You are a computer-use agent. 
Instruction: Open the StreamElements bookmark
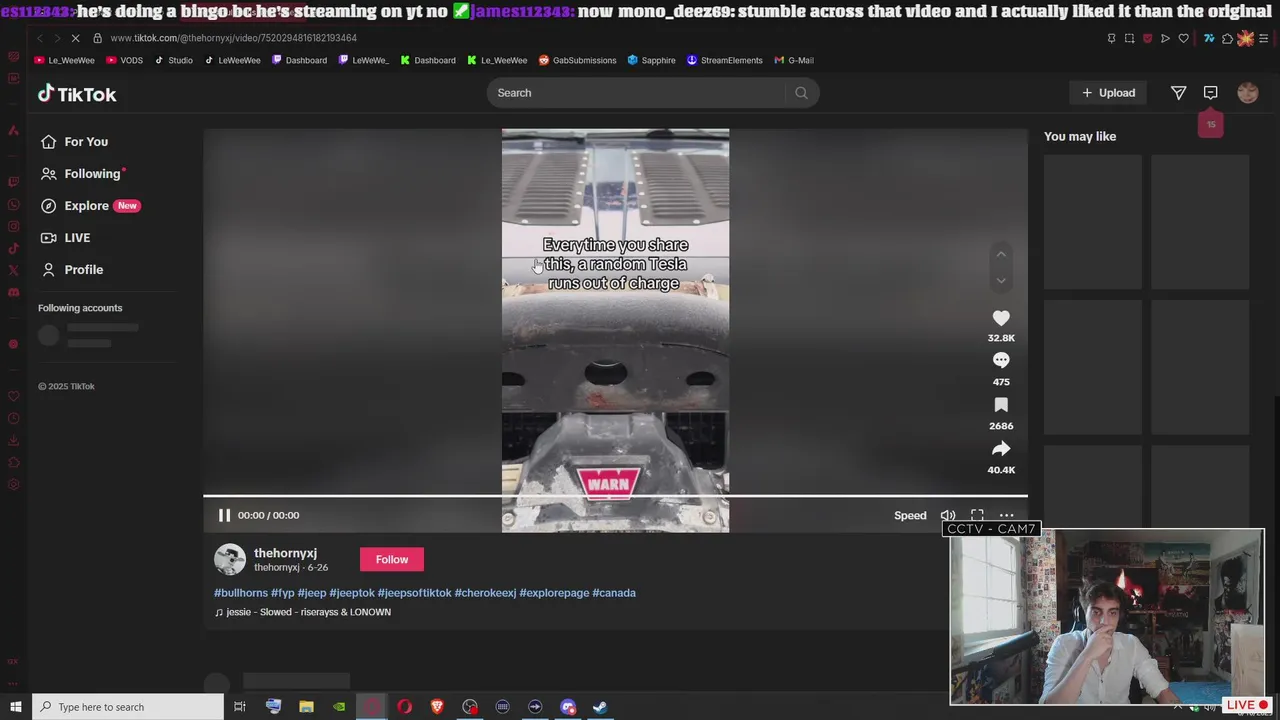pos(724,60)
